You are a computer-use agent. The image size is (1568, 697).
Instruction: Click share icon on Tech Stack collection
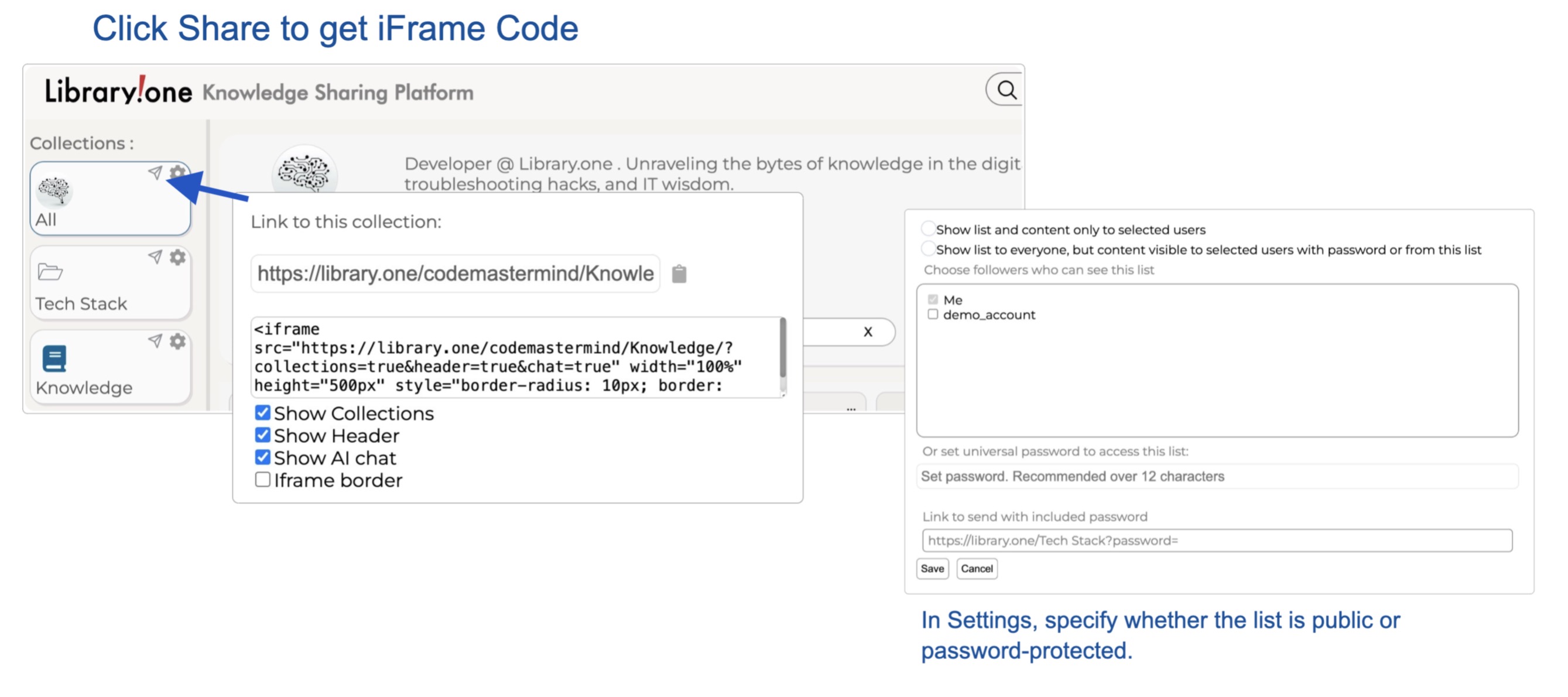pyautogui.click(x=155, y=257)
